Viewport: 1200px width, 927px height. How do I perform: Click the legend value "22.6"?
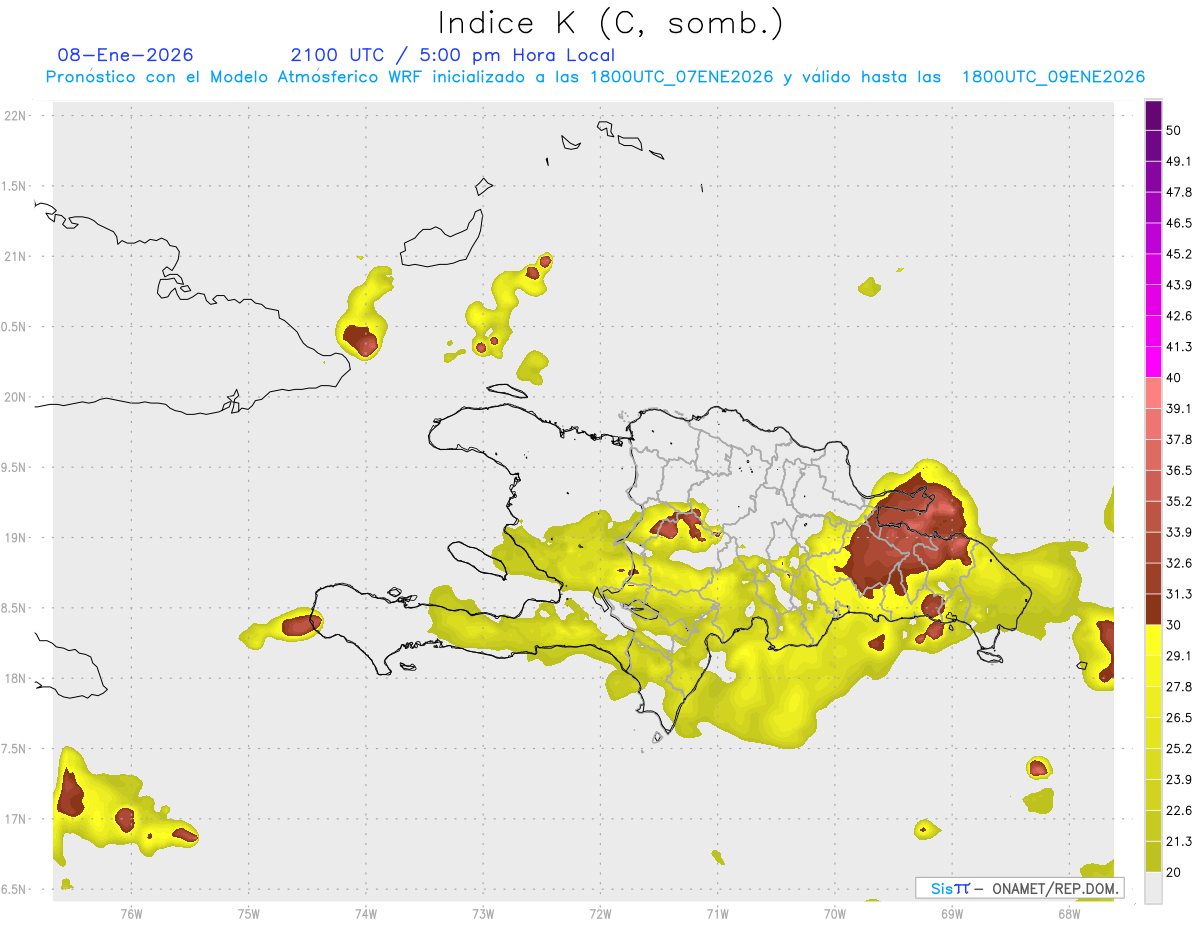tap(1179, 811)
